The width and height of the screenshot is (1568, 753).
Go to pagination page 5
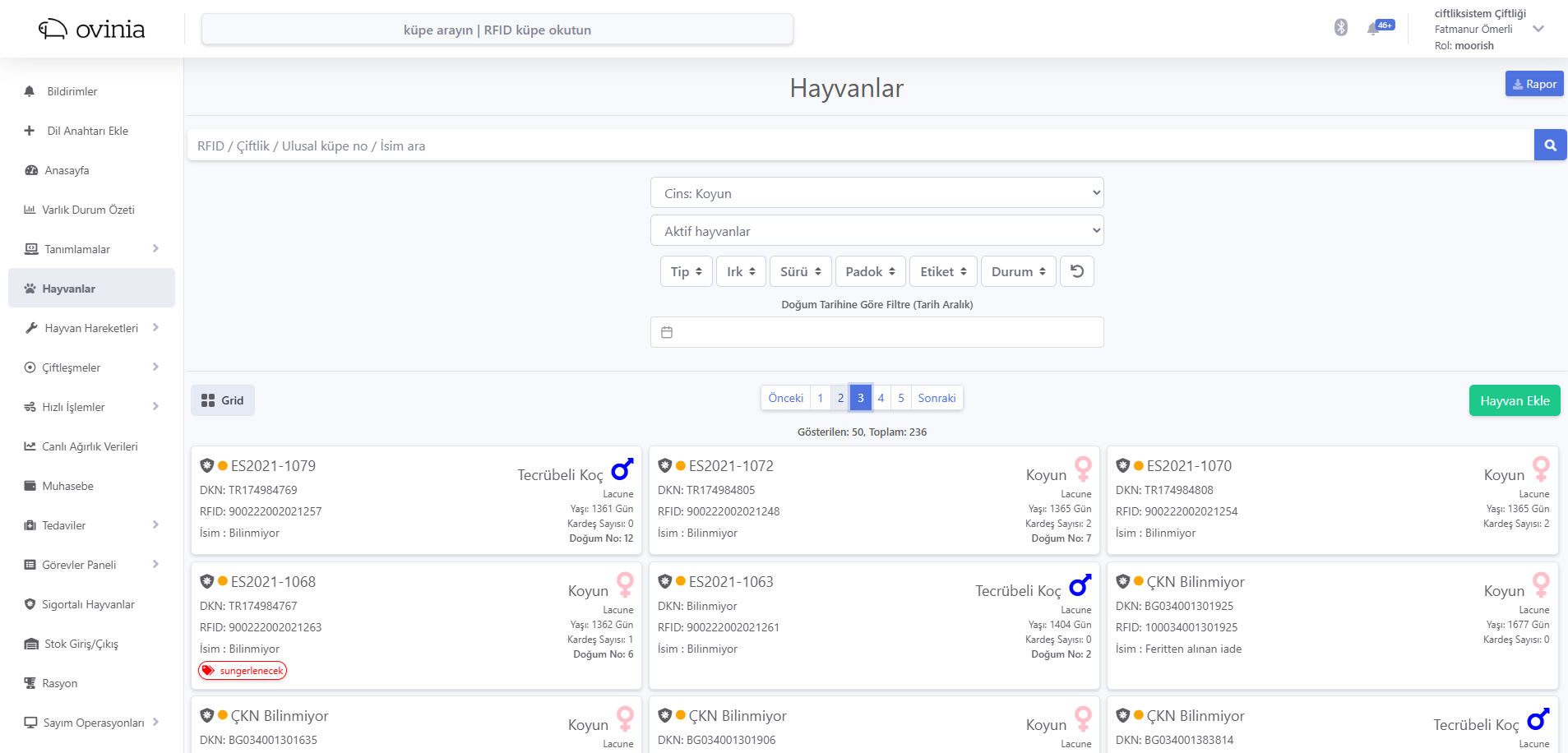coord(901,398)
